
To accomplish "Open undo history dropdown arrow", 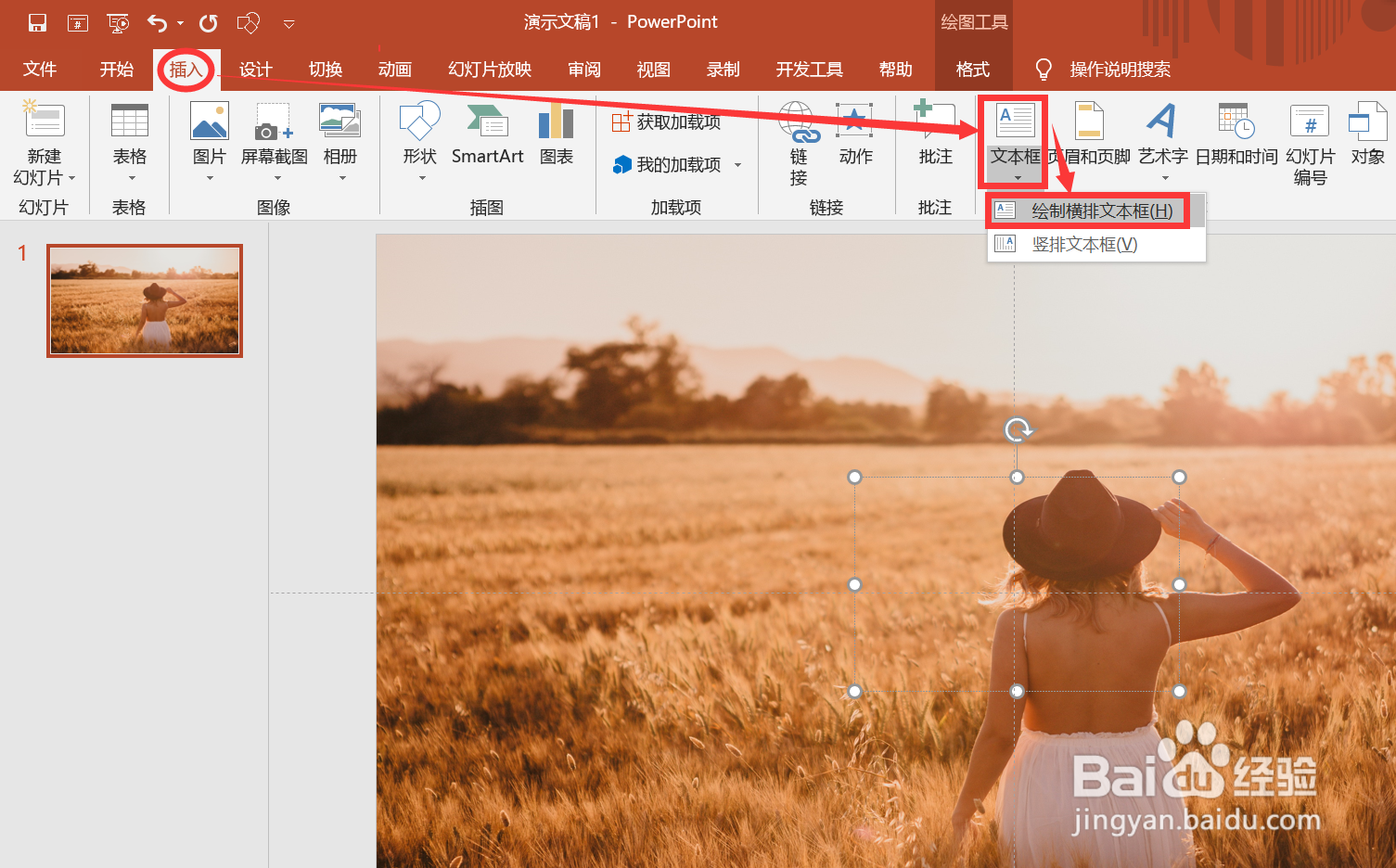I will [x=181, y=23].
